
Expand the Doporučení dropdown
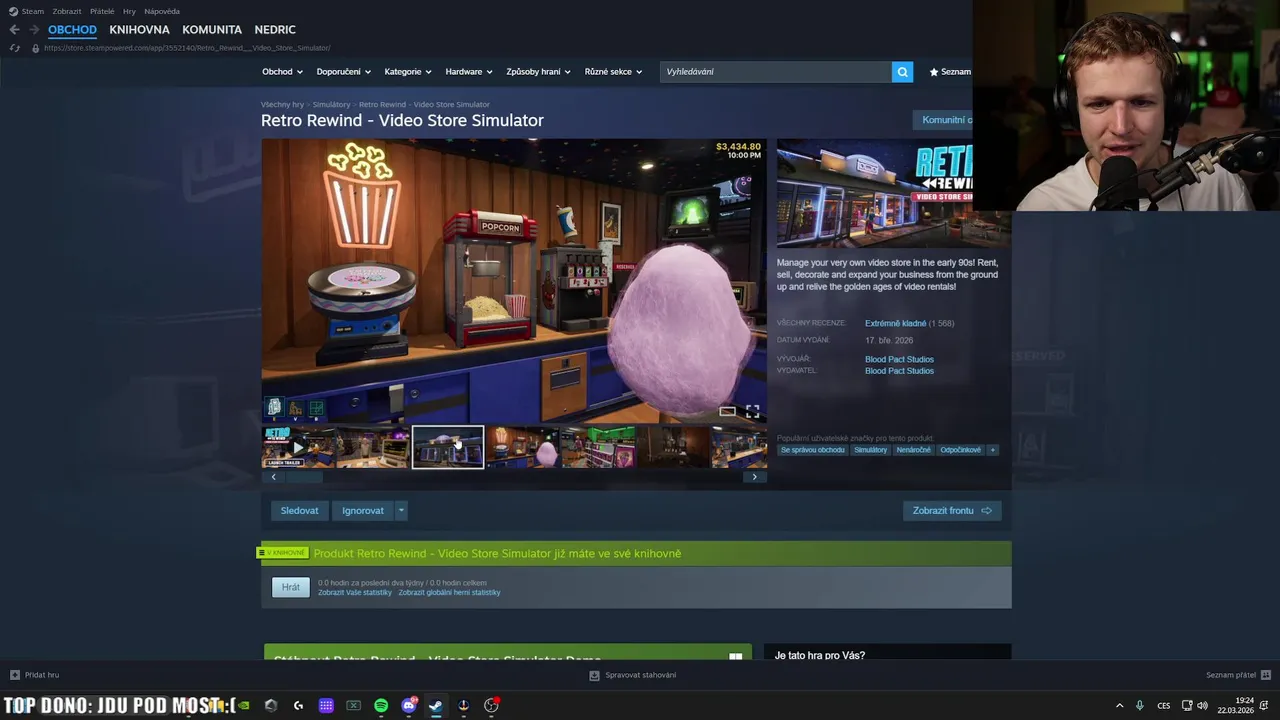pyautogui.click(x=343, y=72)
